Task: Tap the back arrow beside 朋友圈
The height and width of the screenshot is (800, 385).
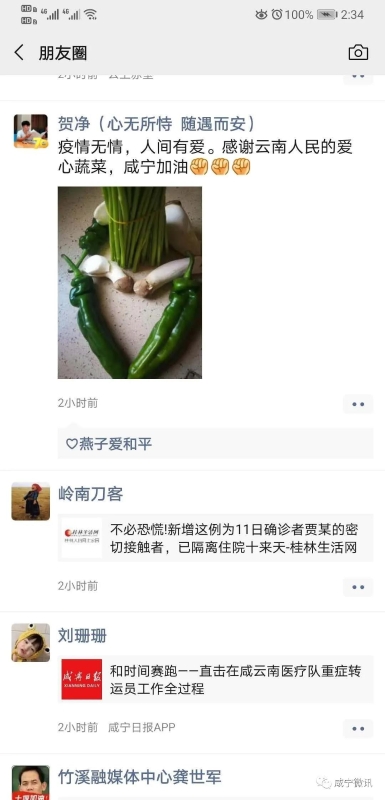Action: [19, 53]
